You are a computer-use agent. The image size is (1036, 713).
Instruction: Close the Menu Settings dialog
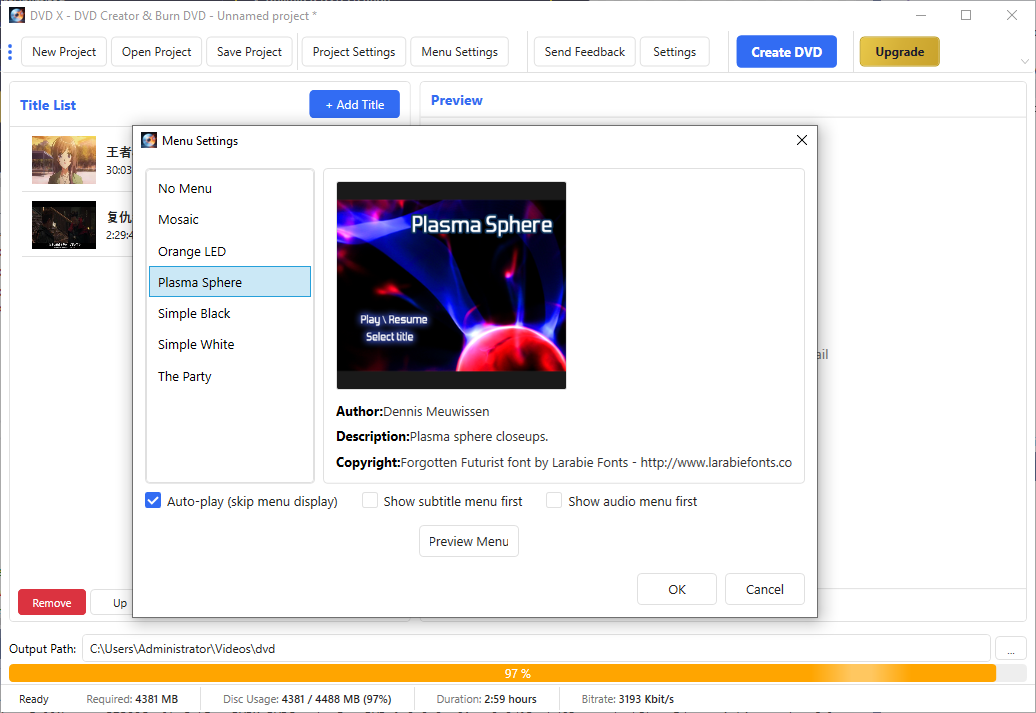coord(801,140)
